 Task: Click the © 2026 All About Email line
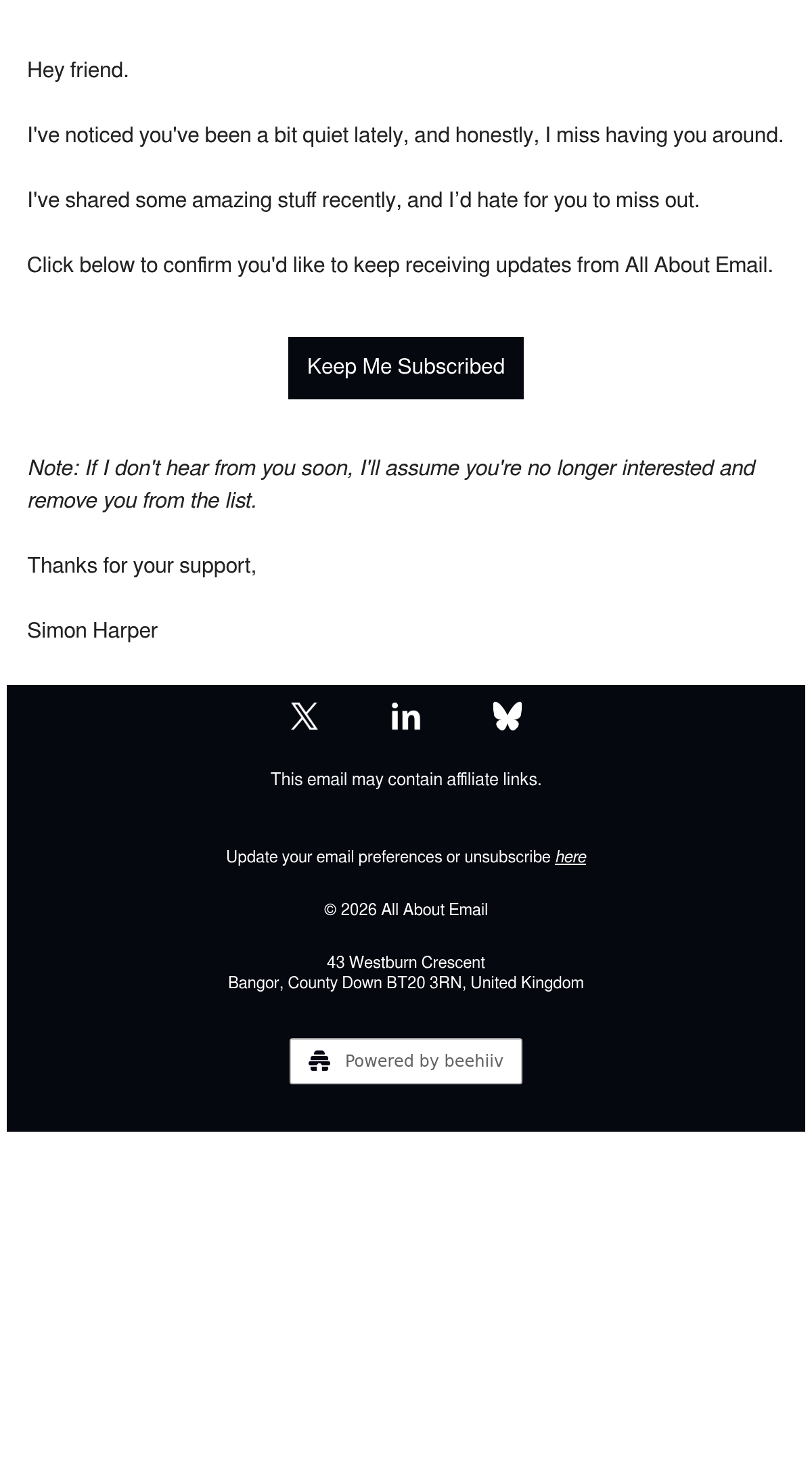tap(406, 910)
